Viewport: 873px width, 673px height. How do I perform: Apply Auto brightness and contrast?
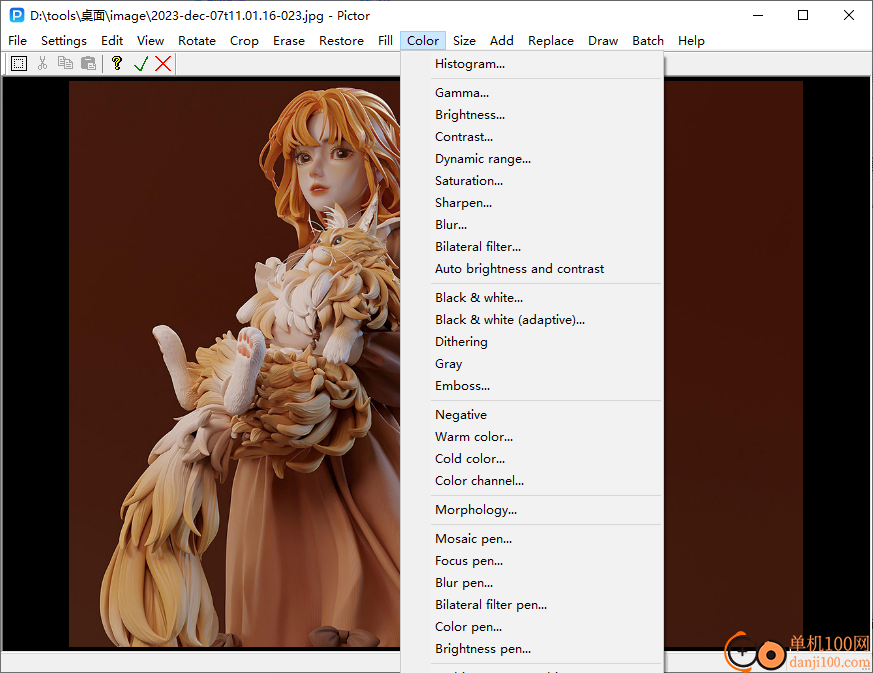pyautogui.click(x=532, y=269)
